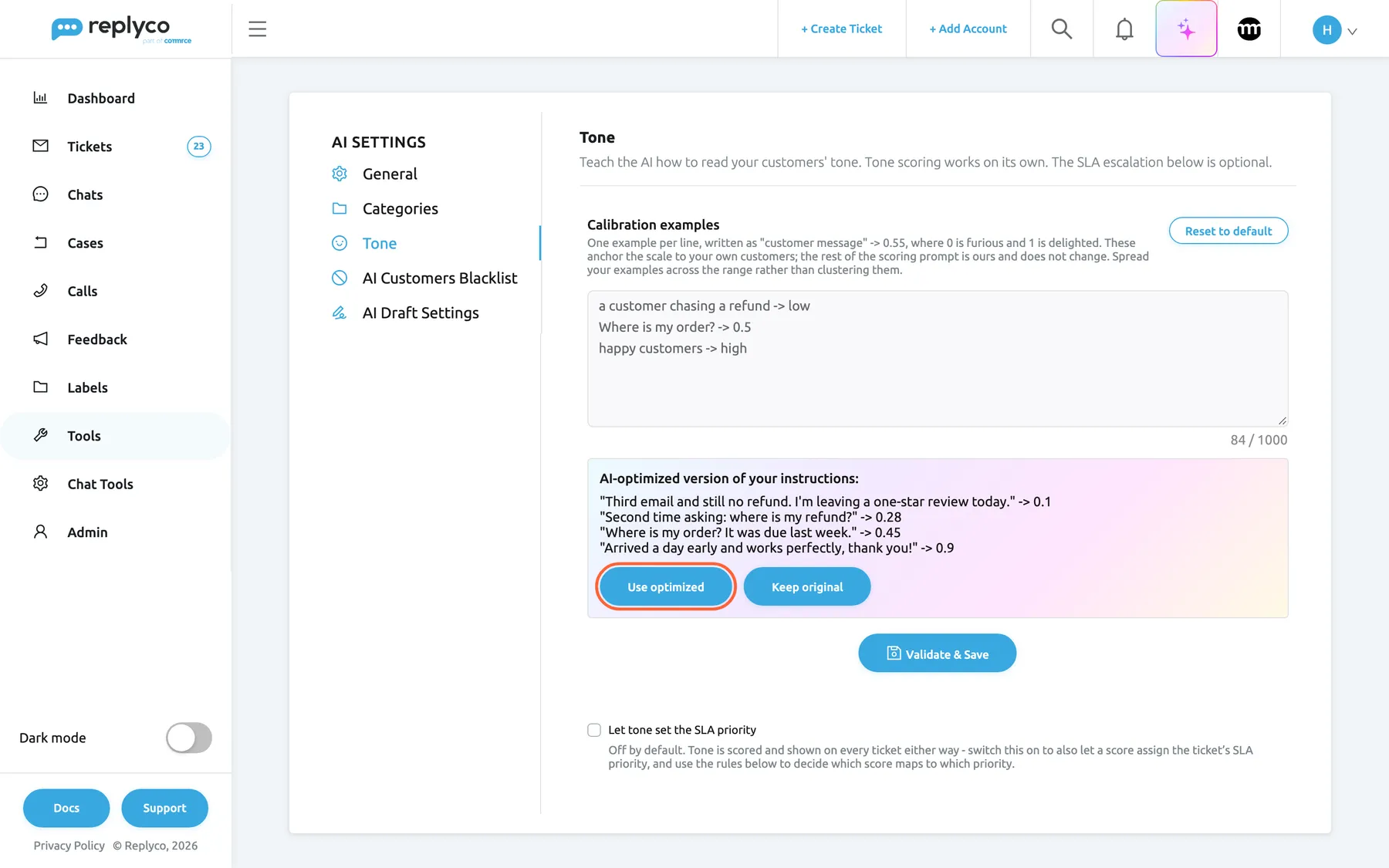This screenshot has width=1389, height=868.
Task: Click Use optimized button
Action: [665, 587]
